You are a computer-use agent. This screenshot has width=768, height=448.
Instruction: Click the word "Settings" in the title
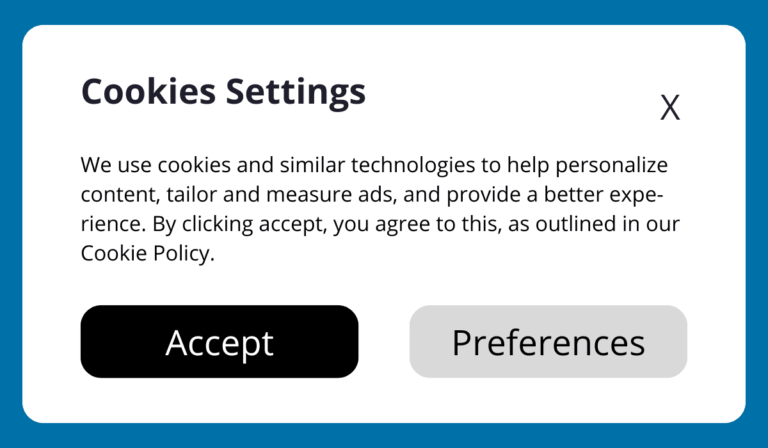[295, 92]
